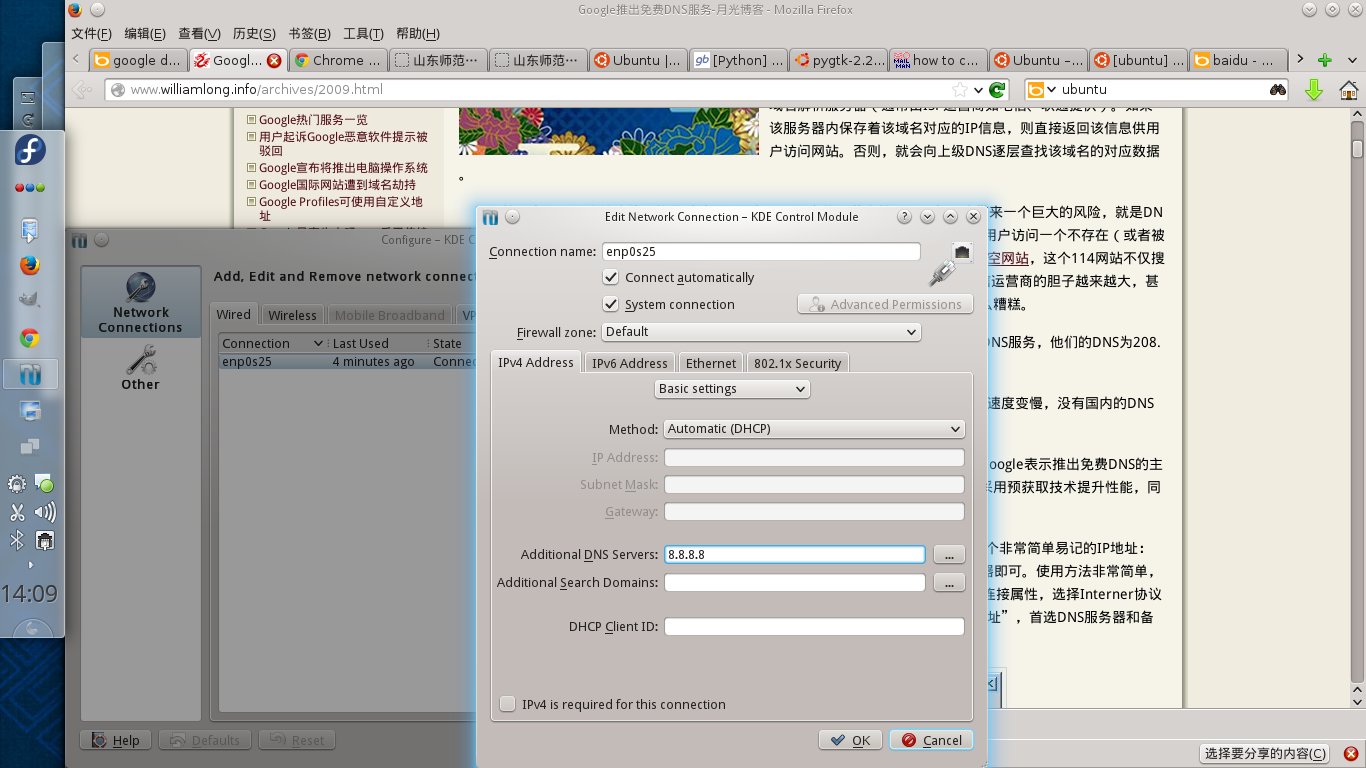Open the 书签(B) menu
1366x768 pixels.
point(308,33)
